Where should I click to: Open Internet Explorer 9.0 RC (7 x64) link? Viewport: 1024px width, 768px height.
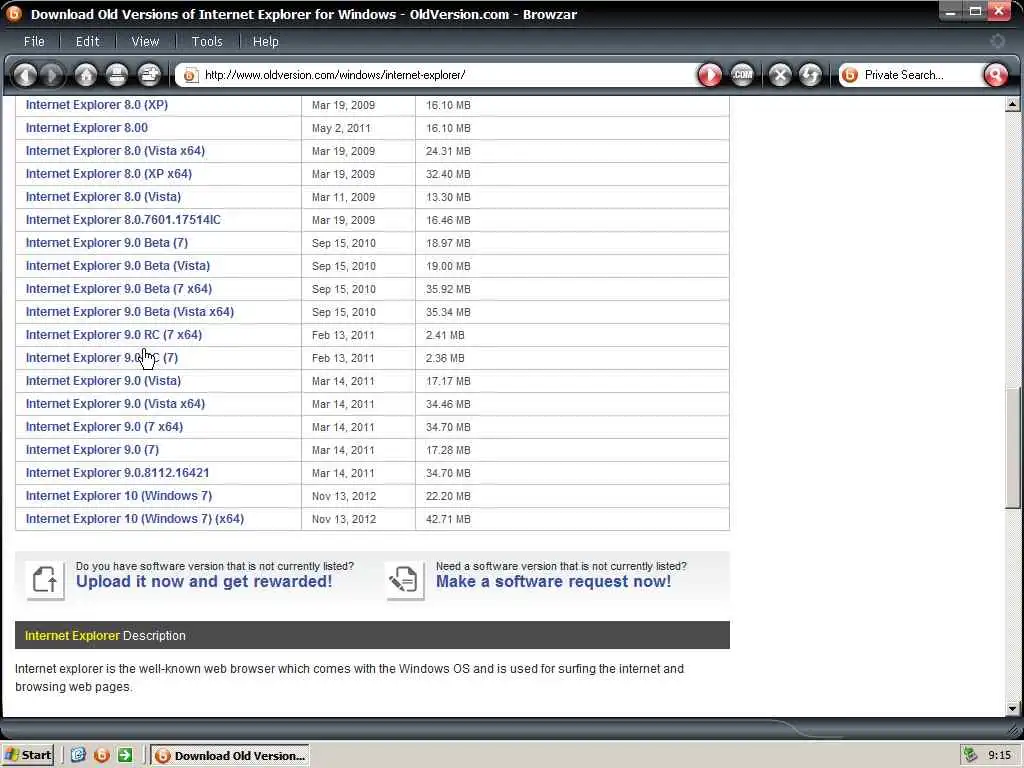click(x=114, y=334)
